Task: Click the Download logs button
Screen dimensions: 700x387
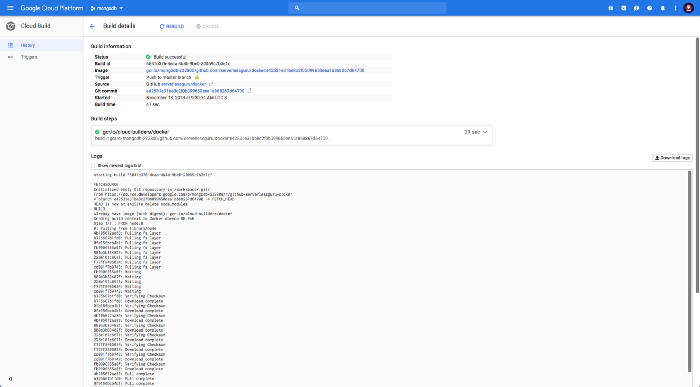Action: (x=672, y=158)
